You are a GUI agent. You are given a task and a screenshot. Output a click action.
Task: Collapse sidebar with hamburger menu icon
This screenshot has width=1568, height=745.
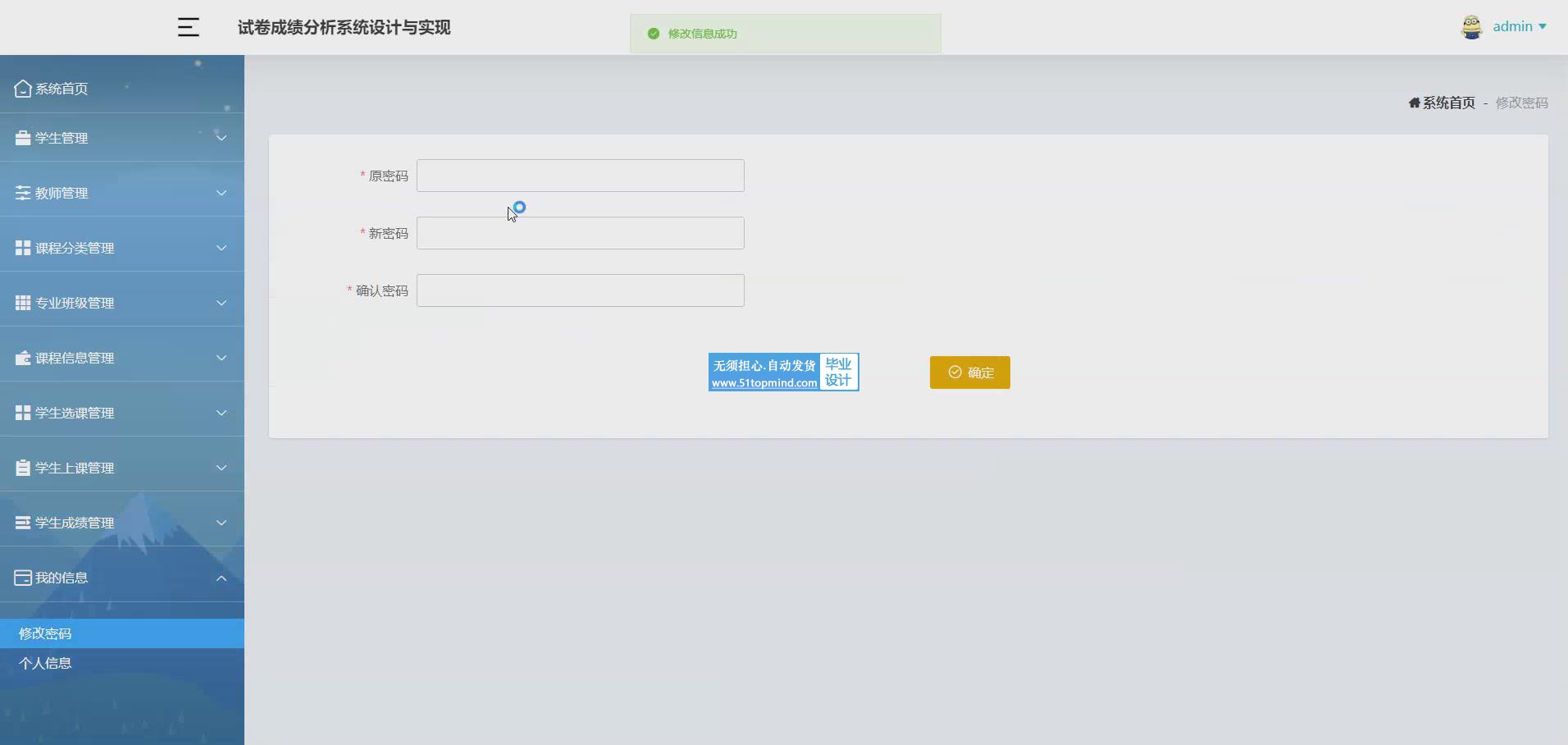point(188,27)
